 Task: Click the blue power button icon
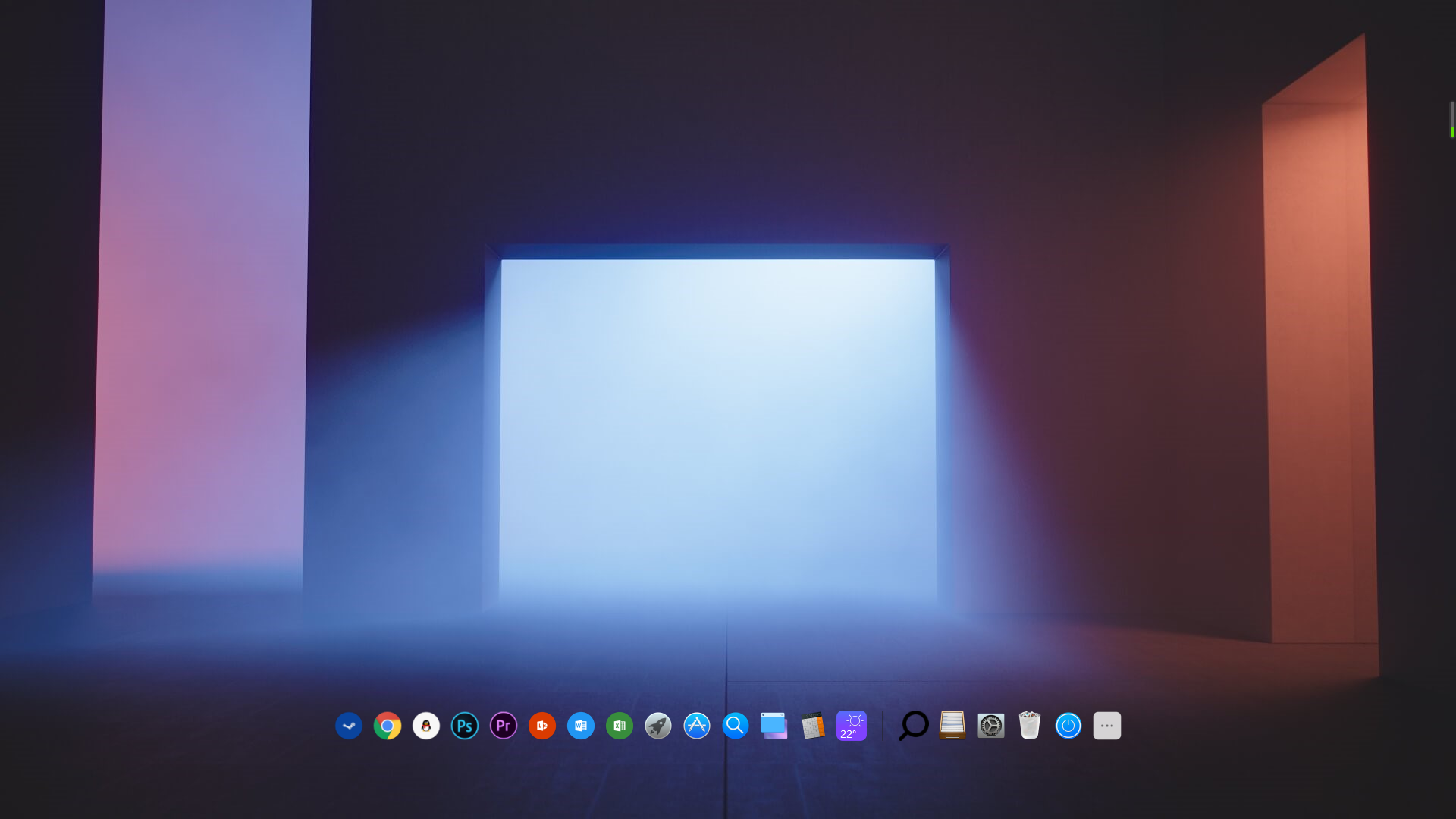pyautogui.click(x=1068, y=726)
